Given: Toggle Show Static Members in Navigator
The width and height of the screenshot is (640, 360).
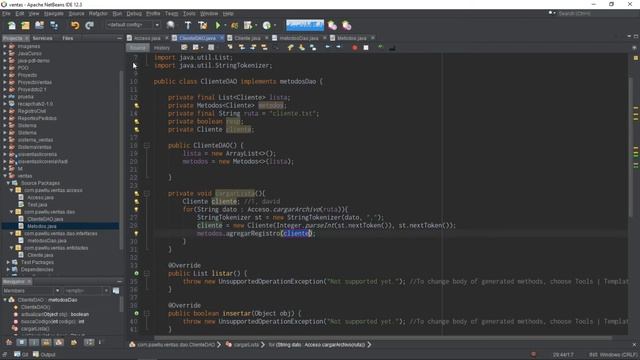Looking at the screenshot, I should (34, 342).
